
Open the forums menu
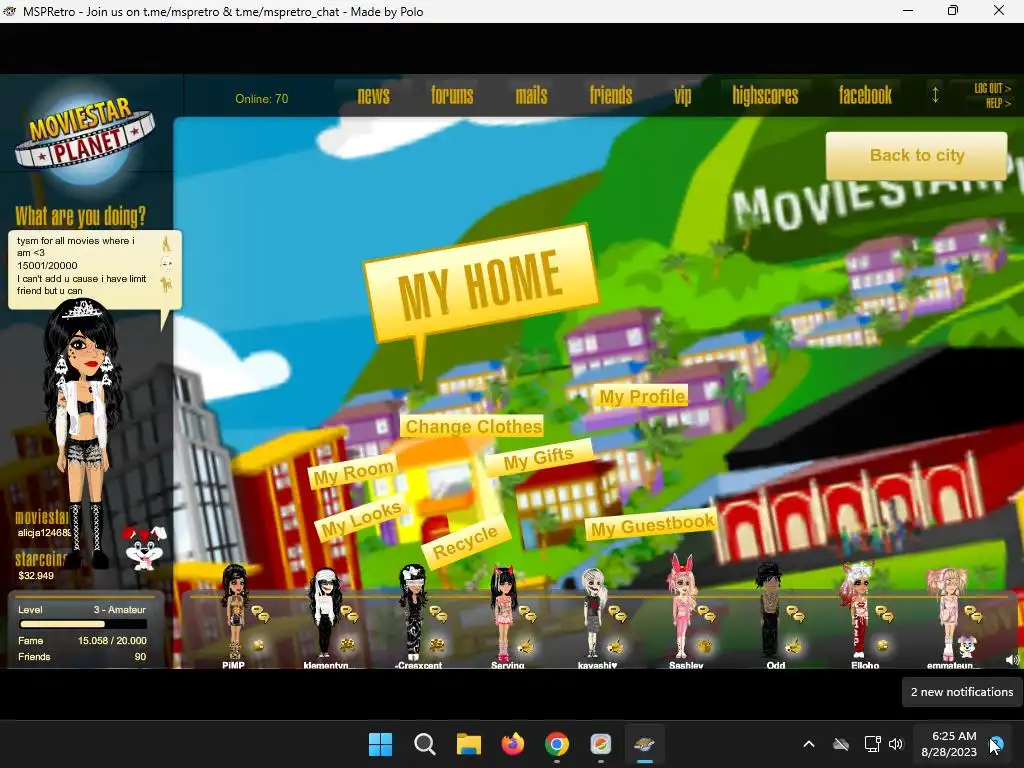[x=452, y=96]
